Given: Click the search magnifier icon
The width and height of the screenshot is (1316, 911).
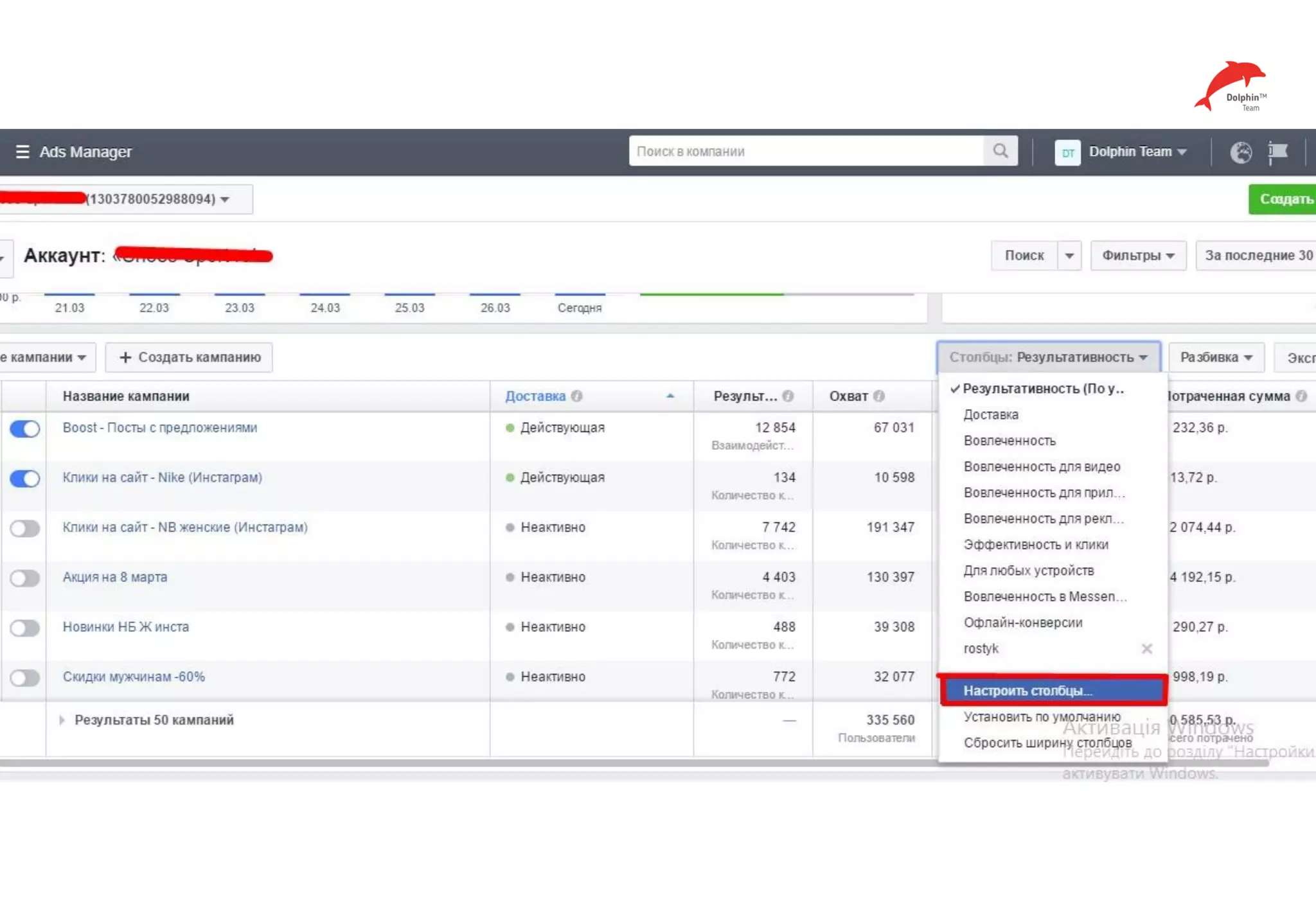Looking at the screenshot, I should (x=1000, y=151).
